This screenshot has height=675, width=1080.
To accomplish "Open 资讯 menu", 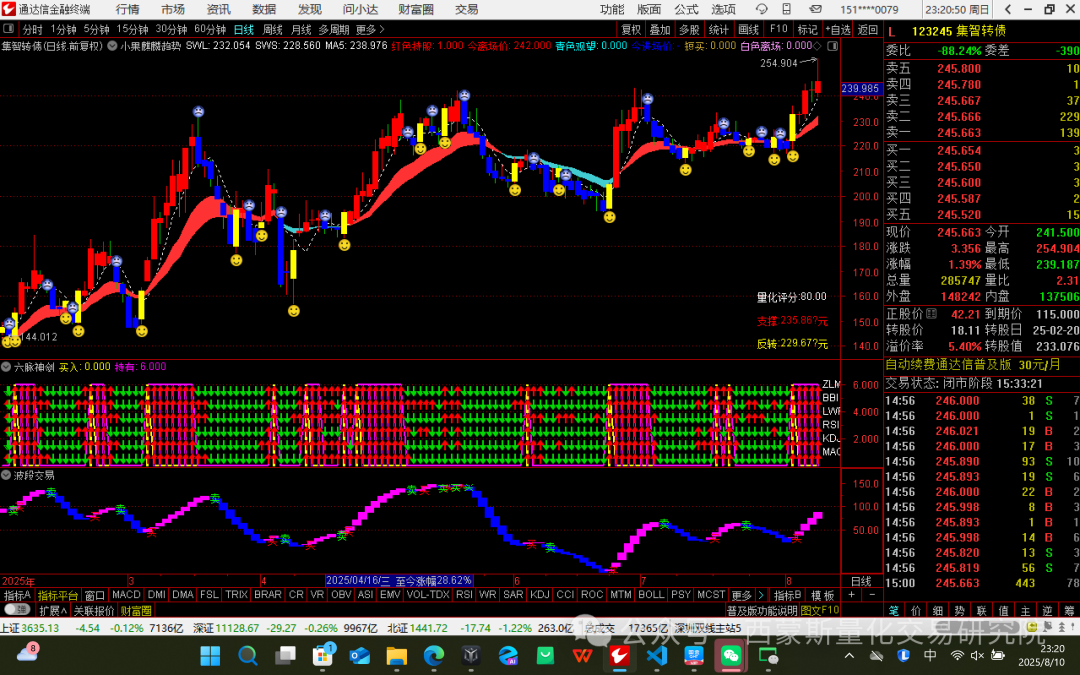I will tap(218, 9).
